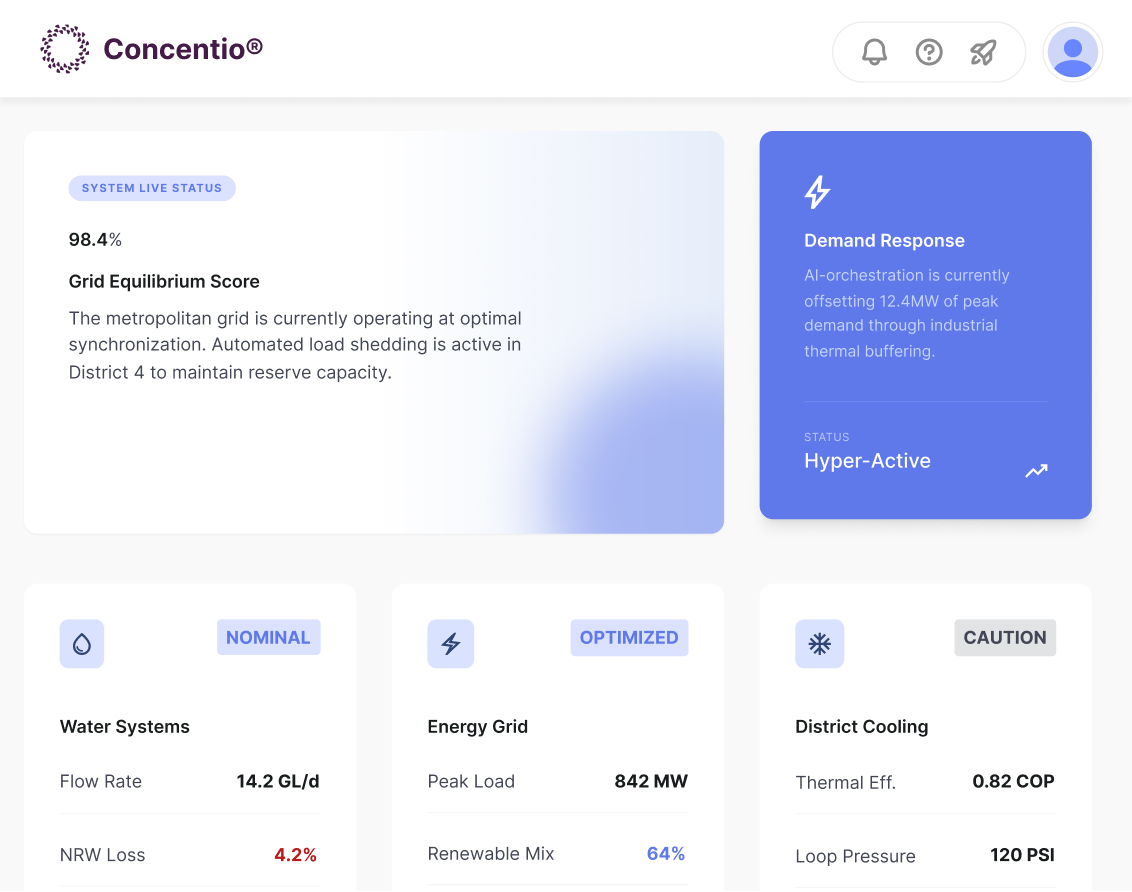Open the Grid Equilibrium Score heading

click(x=164, y=282)
